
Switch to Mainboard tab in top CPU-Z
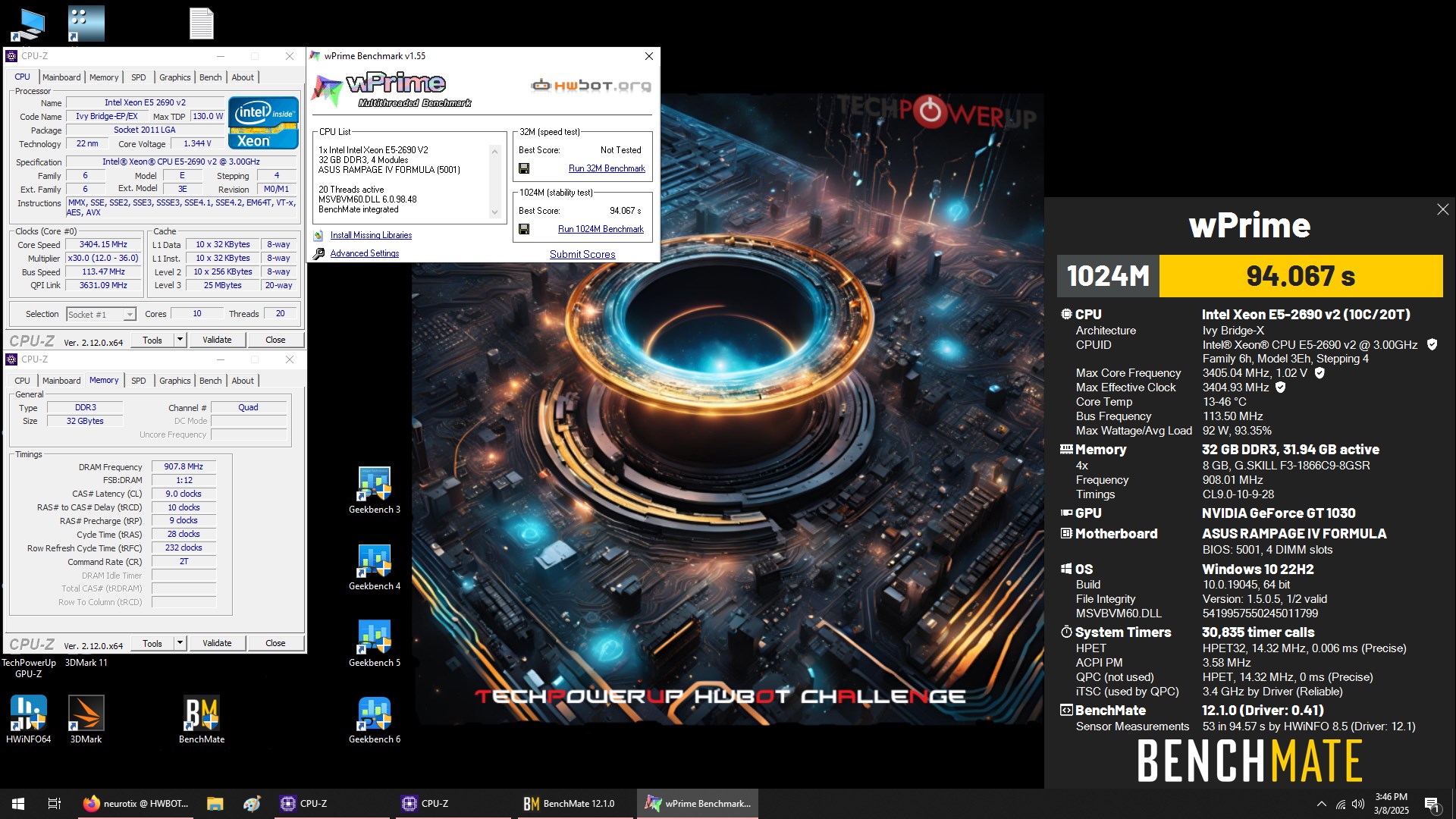click(61, 77)
